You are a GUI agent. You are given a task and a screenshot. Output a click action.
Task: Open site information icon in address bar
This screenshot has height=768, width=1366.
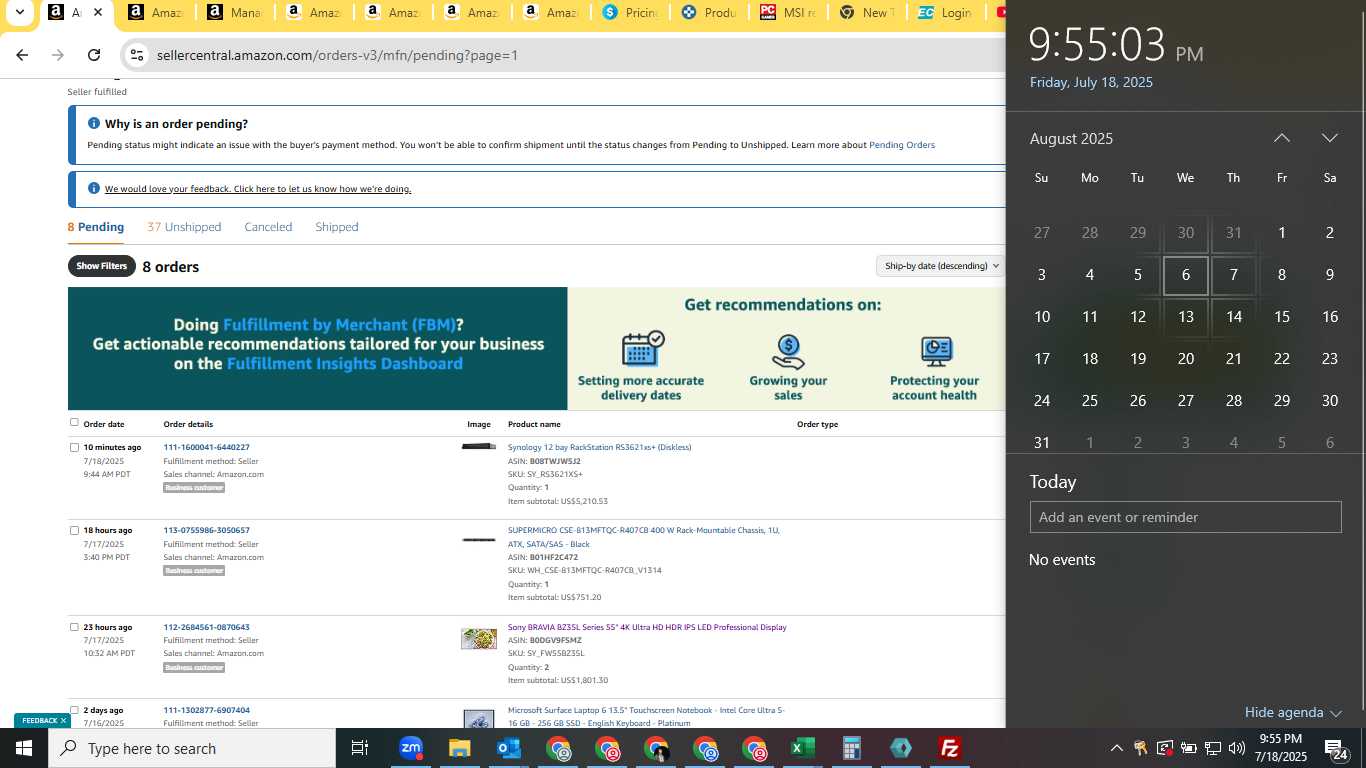click(137, 55)
